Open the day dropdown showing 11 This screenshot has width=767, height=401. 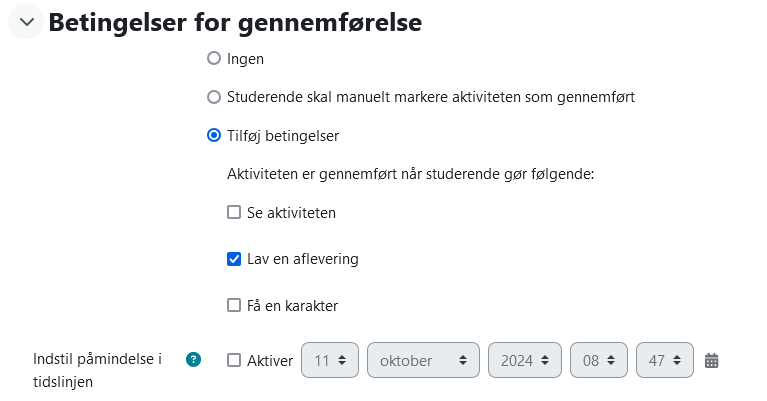tap(330, 360)
